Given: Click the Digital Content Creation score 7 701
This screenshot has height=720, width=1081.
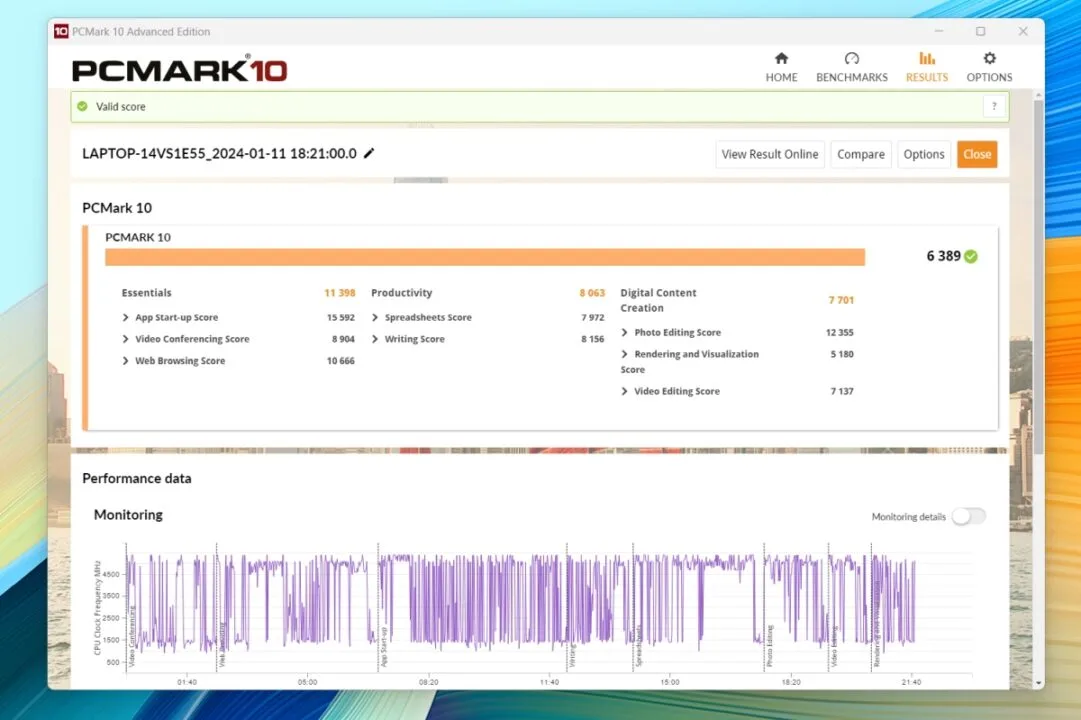Looking at the screenshot, I should 841,300.
